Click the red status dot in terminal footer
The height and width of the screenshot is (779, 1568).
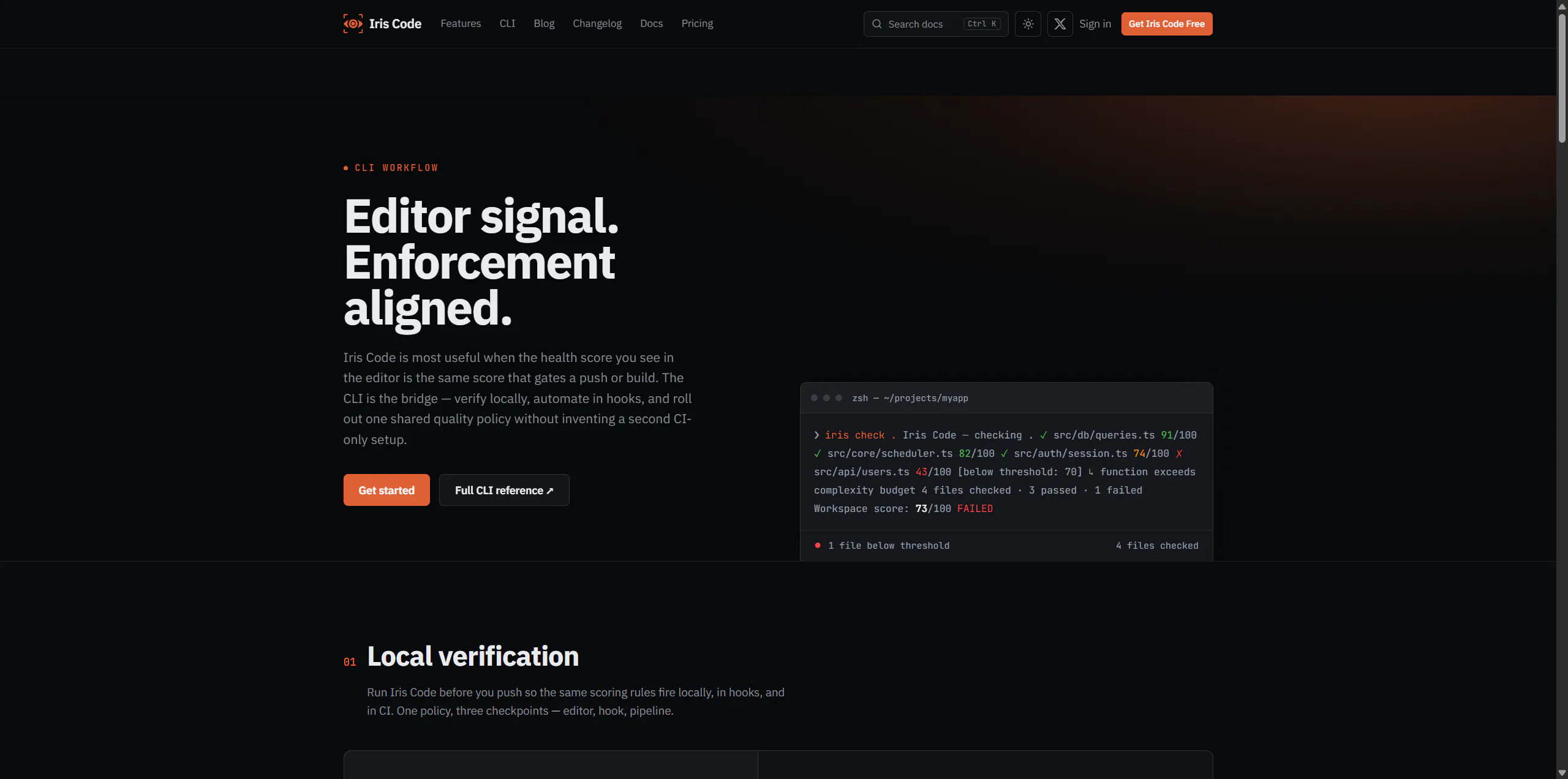point(817,545)
